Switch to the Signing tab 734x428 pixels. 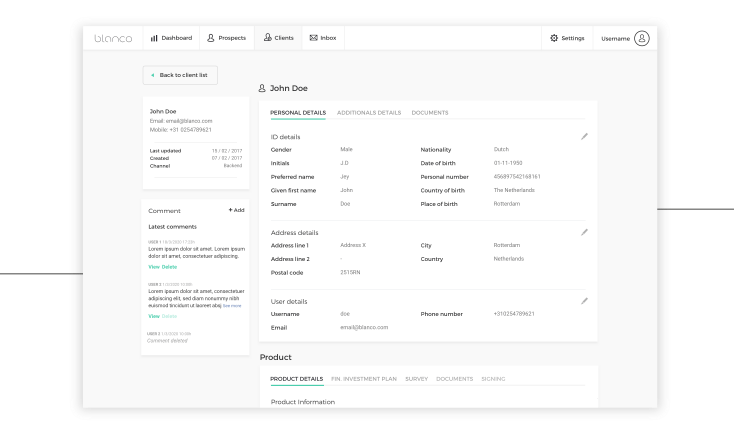pyautogui.click(x=493, y=379)
